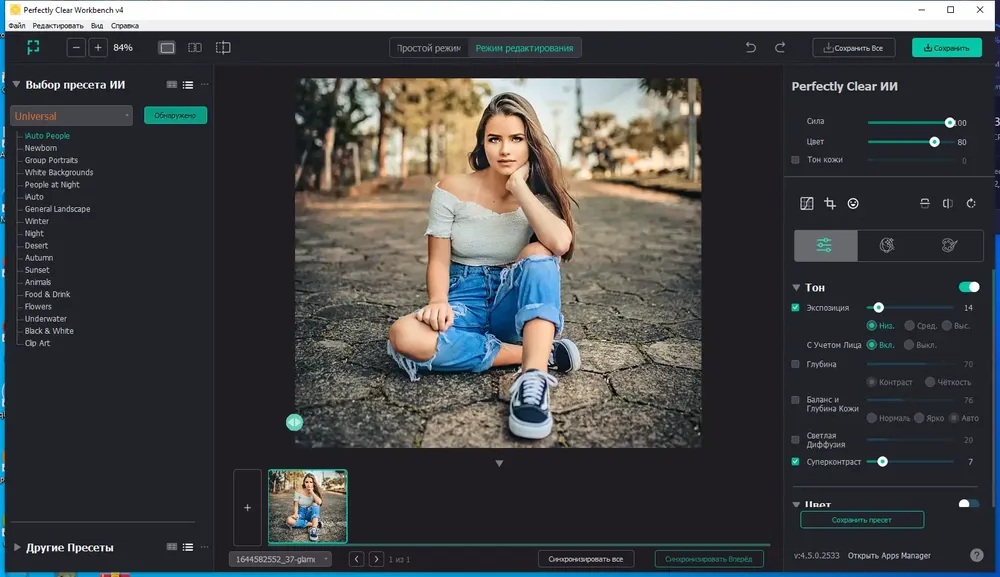The height and width of the screenshot is (577, 1000).
Task: Toggle the Тон section switch
Action: (x=969, y=287)
